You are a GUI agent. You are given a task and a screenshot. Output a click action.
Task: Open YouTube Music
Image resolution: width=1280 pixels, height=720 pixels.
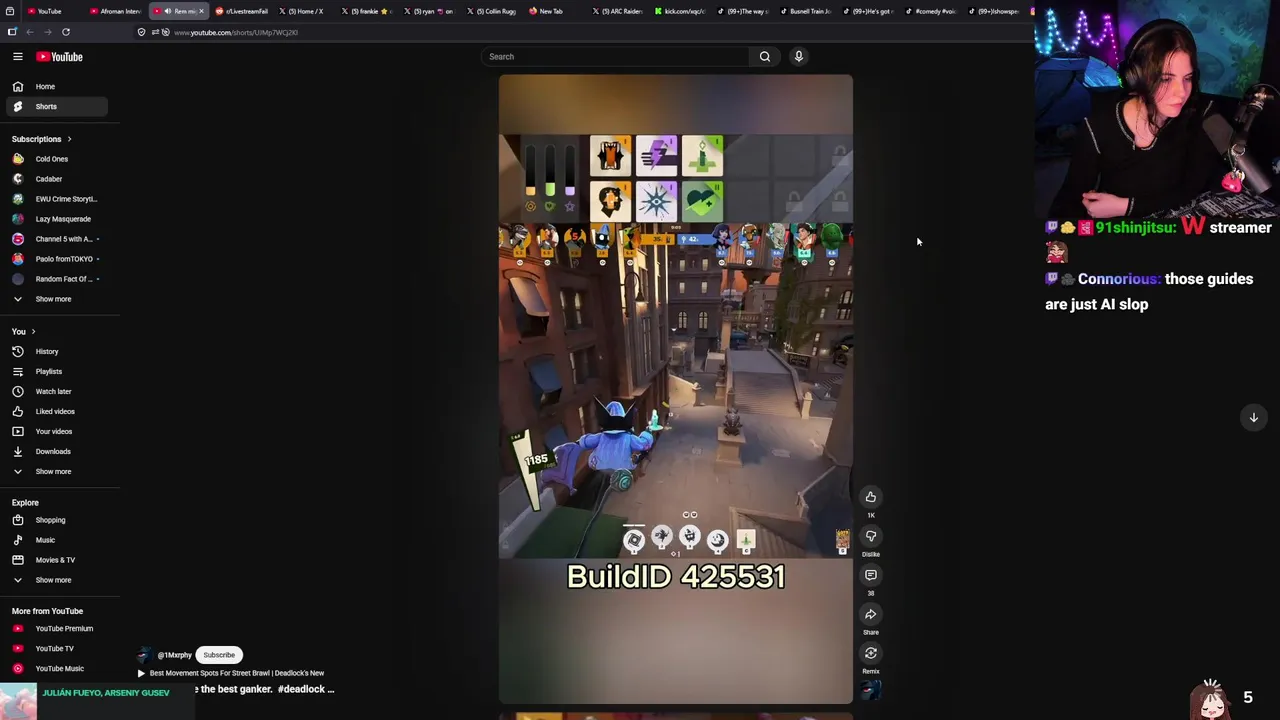(57, 669)
